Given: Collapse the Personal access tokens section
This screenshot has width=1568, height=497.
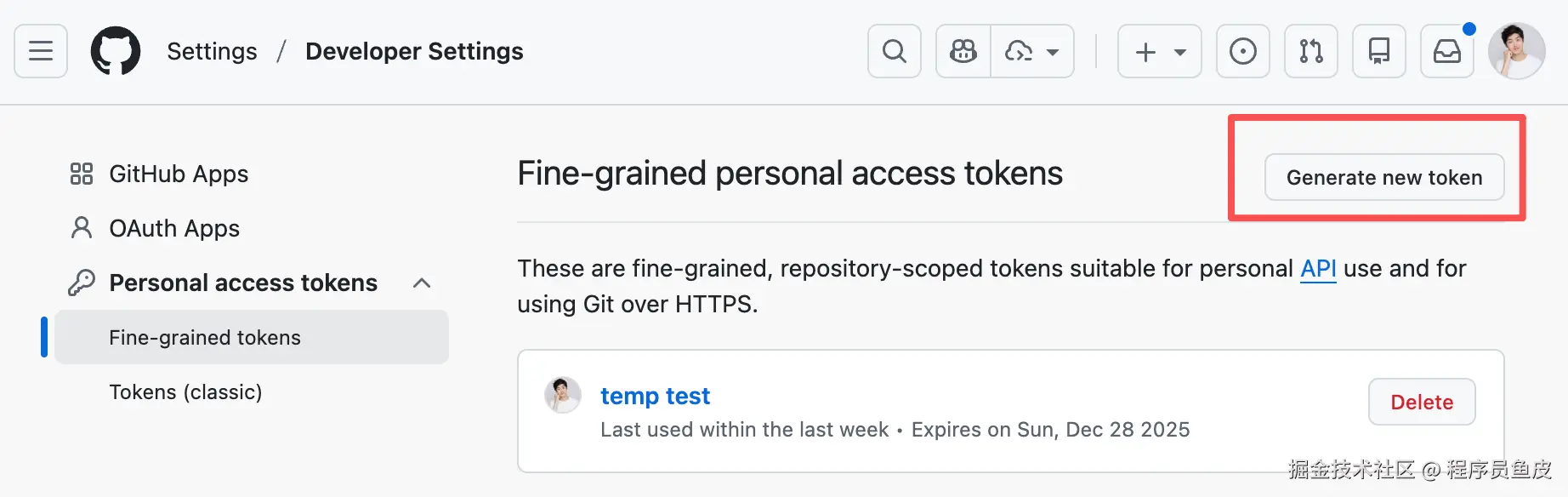Looking at the screenshot, I should 422,283.
